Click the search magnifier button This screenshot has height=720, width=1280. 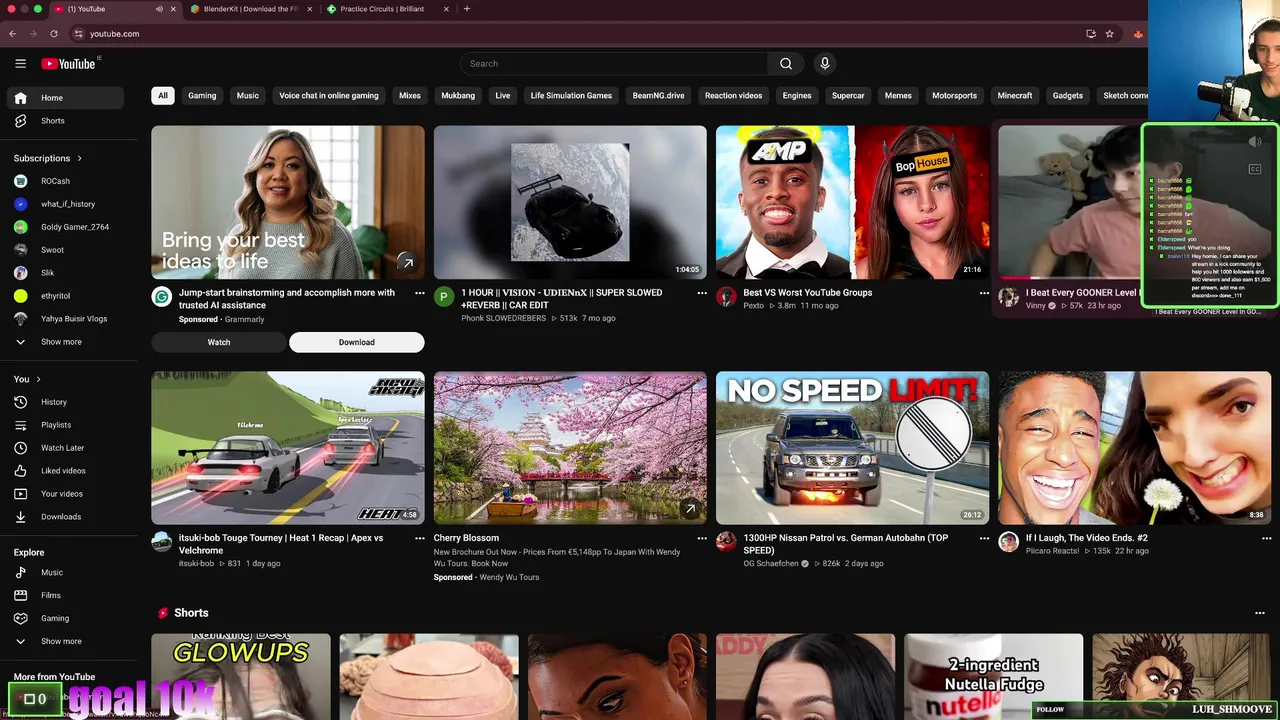(786, 64)
